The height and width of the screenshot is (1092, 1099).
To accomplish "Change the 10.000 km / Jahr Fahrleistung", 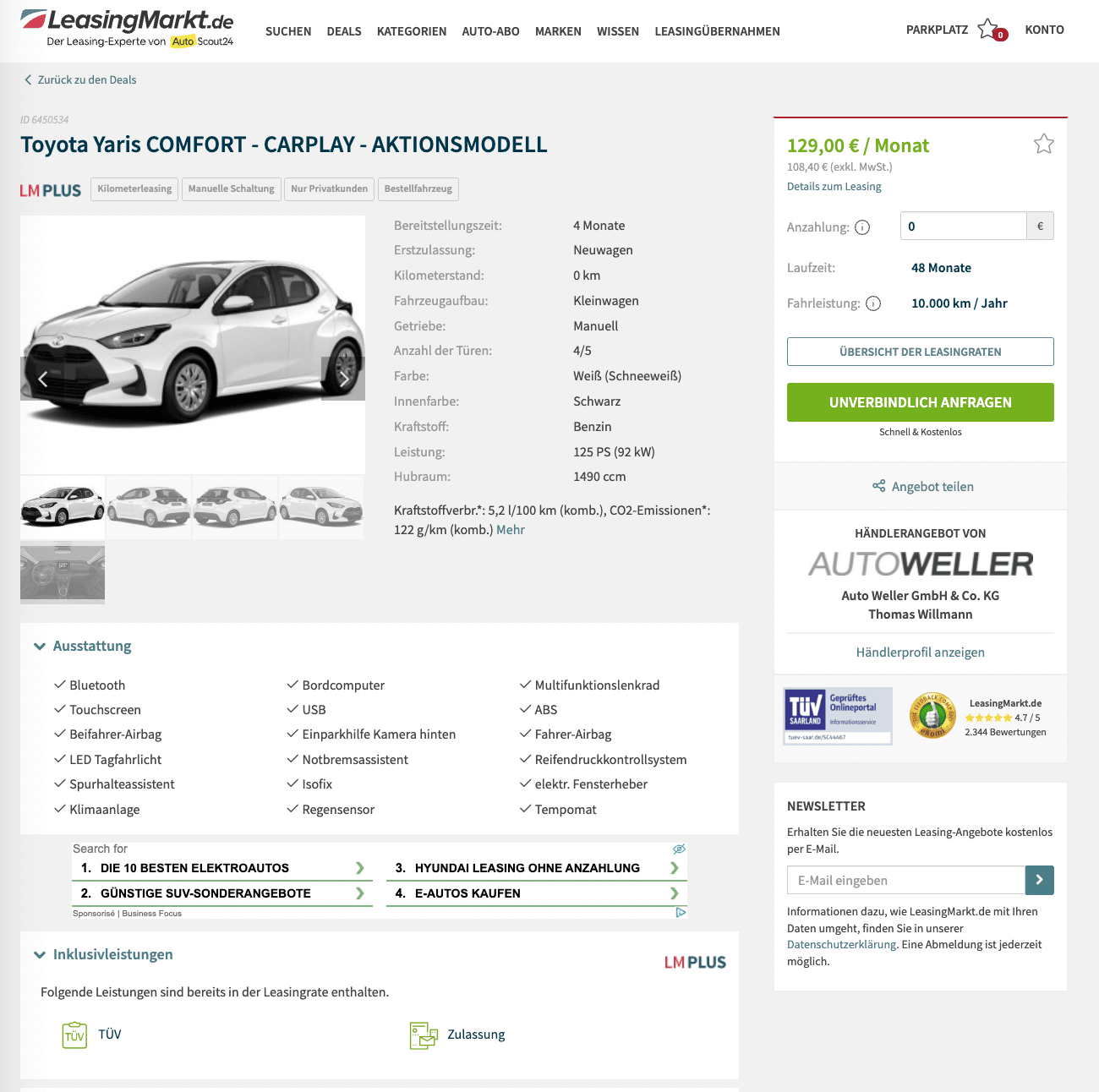I will (960, 303).
